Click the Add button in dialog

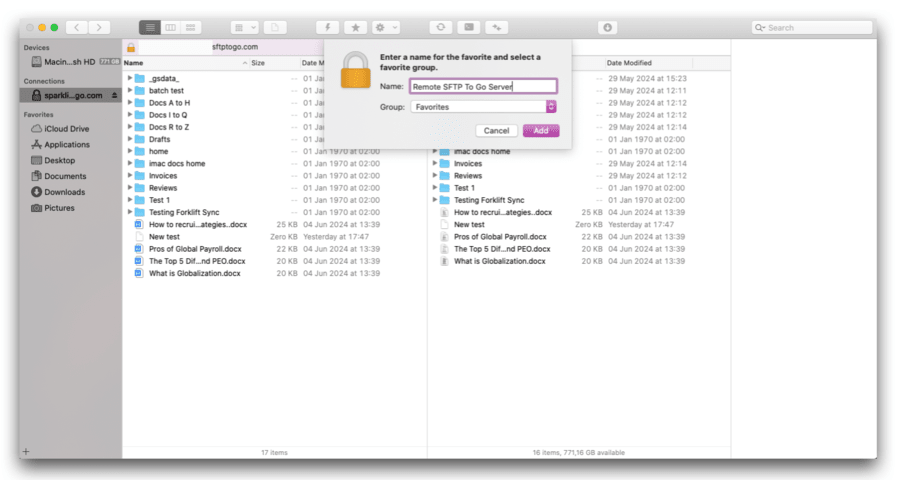(x=541, y=130)
